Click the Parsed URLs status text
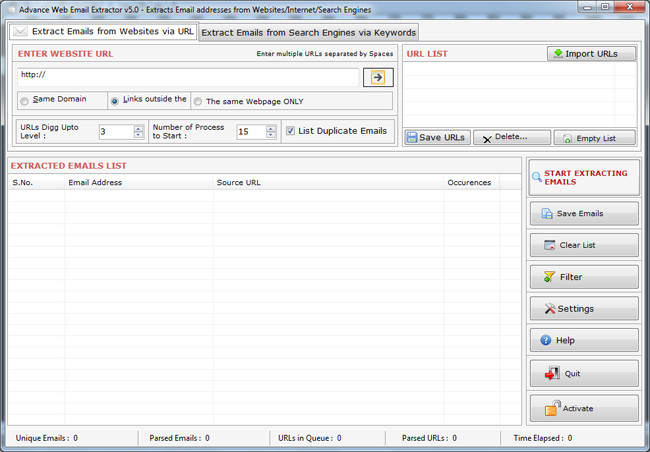Screen dimensions: 650x452 pos(429,438)
